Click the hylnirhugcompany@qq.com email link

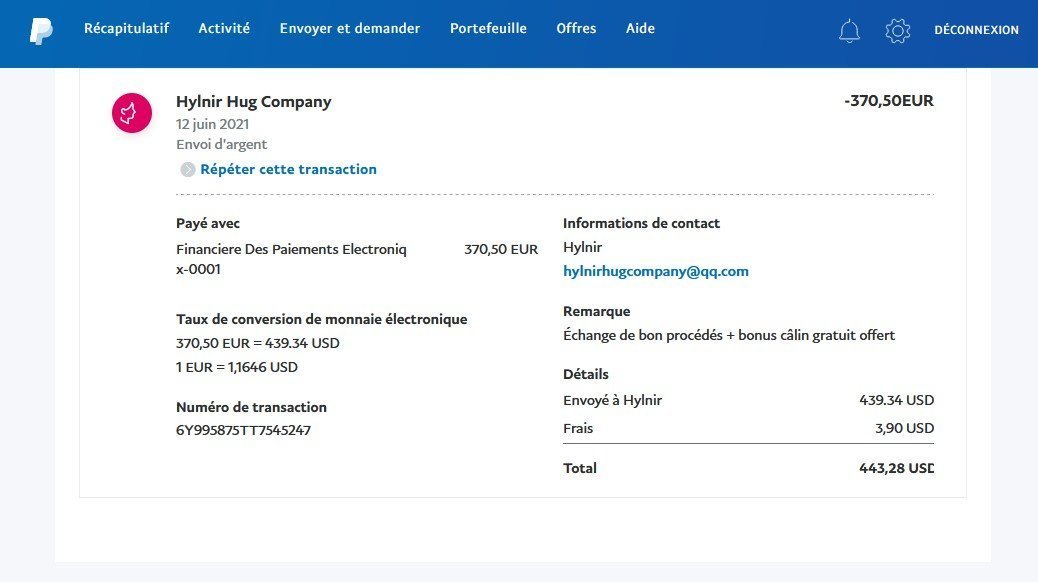[x=656, y=272]
